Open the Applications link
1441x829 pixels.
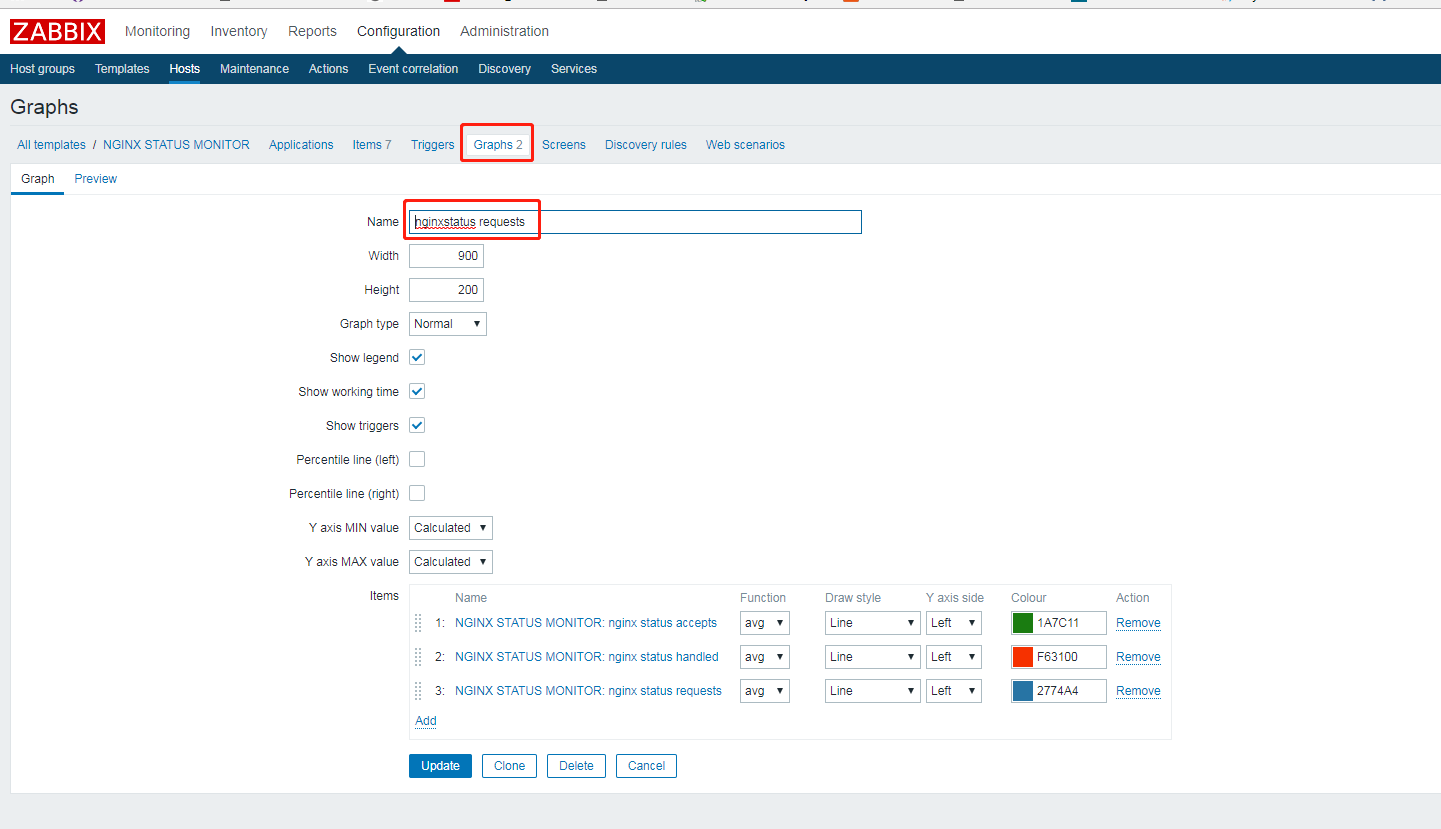click(x=301, y=145)
